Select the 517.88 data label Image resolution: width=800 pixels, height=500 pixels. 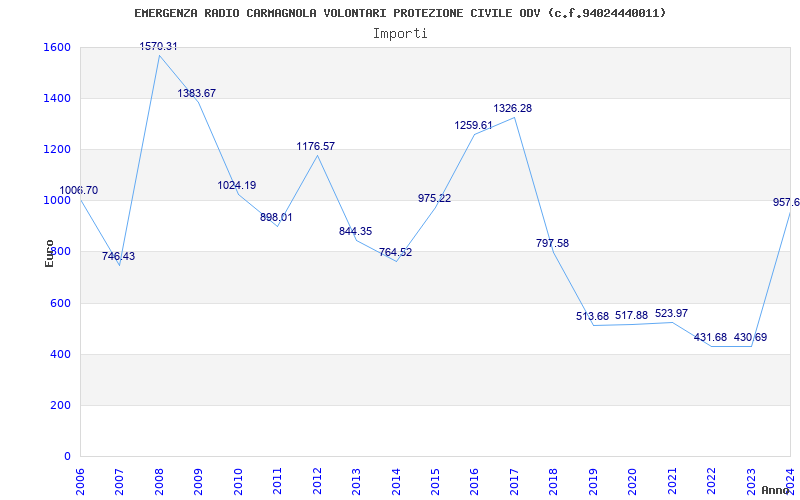click(632, 315)
